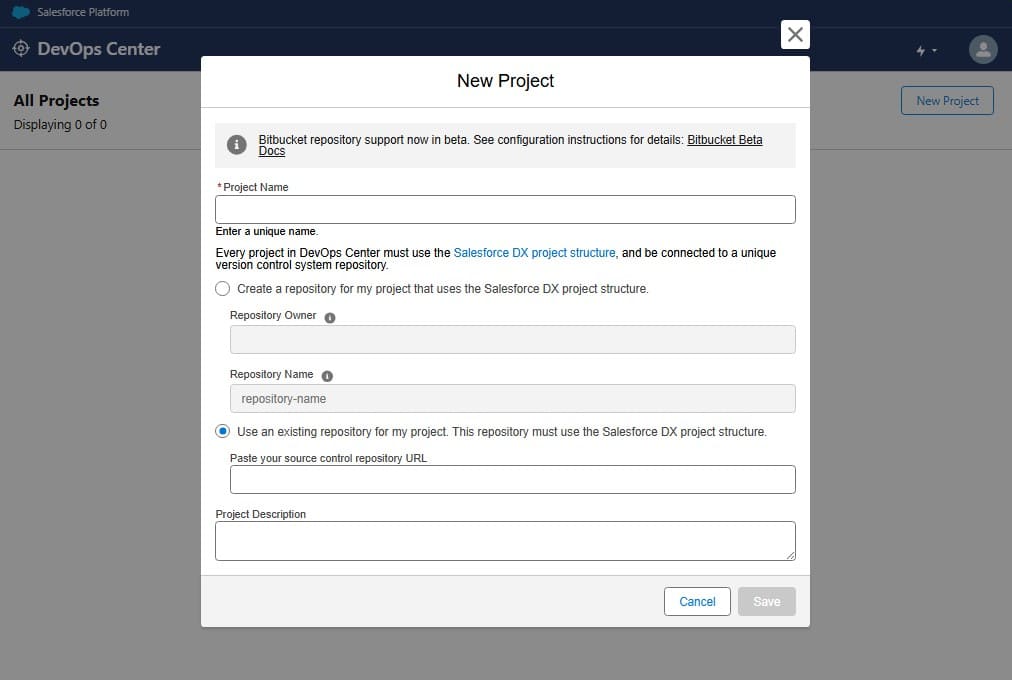Image resolution: width=1012 pixels, height=680 pixels.
Task: Click the Repository Owner field
Action: 512,339
